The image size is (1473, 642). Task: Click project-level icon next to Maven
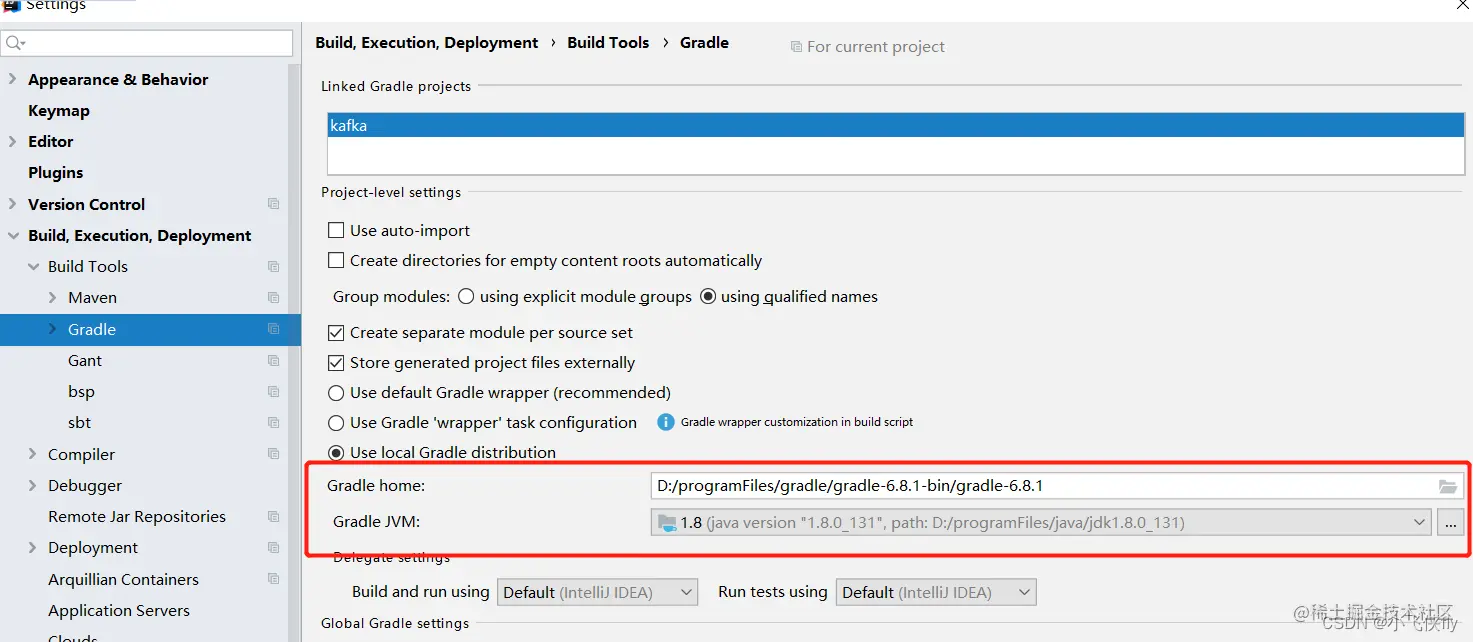[273, 298]
